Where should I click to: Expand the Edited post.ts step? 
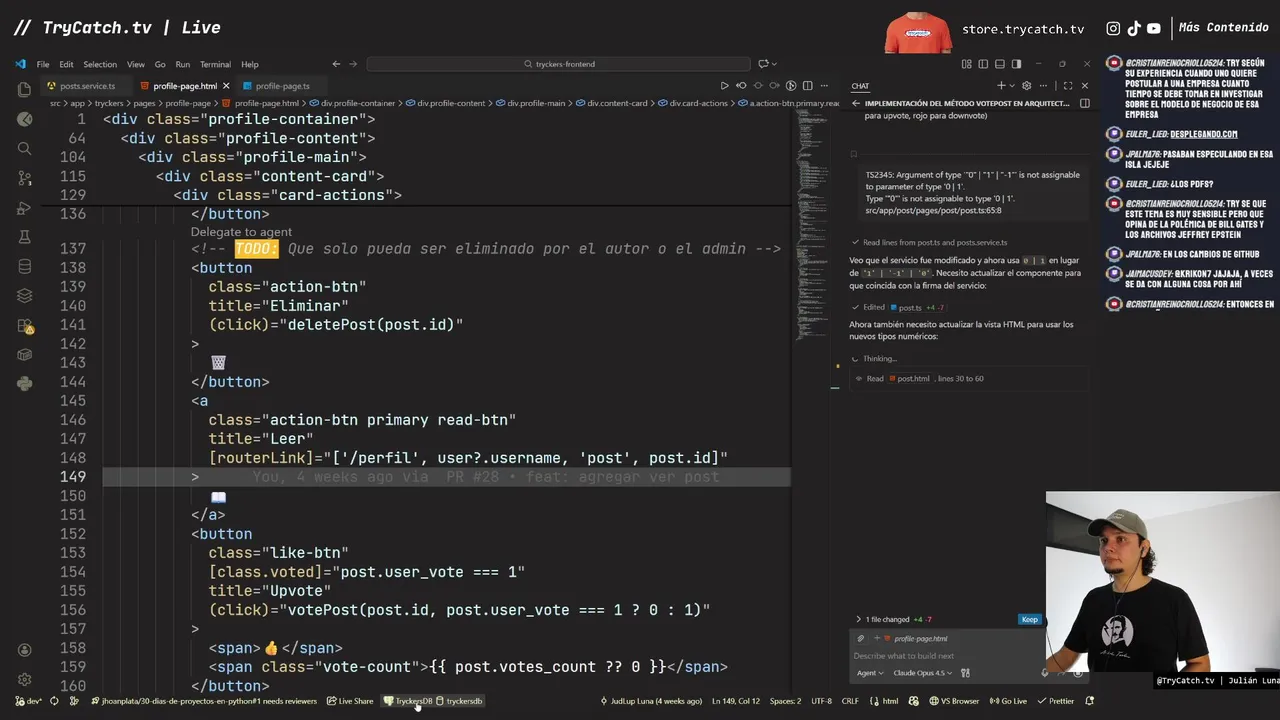(x=898, y=308)
